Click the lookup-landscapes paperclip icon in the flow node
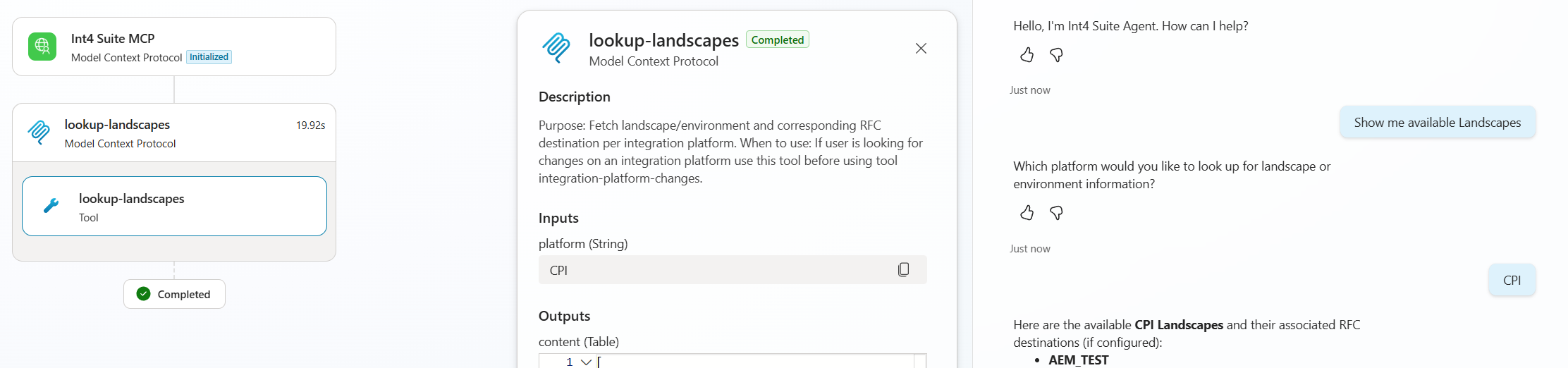The image size is (1568, 368). pyautogui.click(x=39, y=133)
